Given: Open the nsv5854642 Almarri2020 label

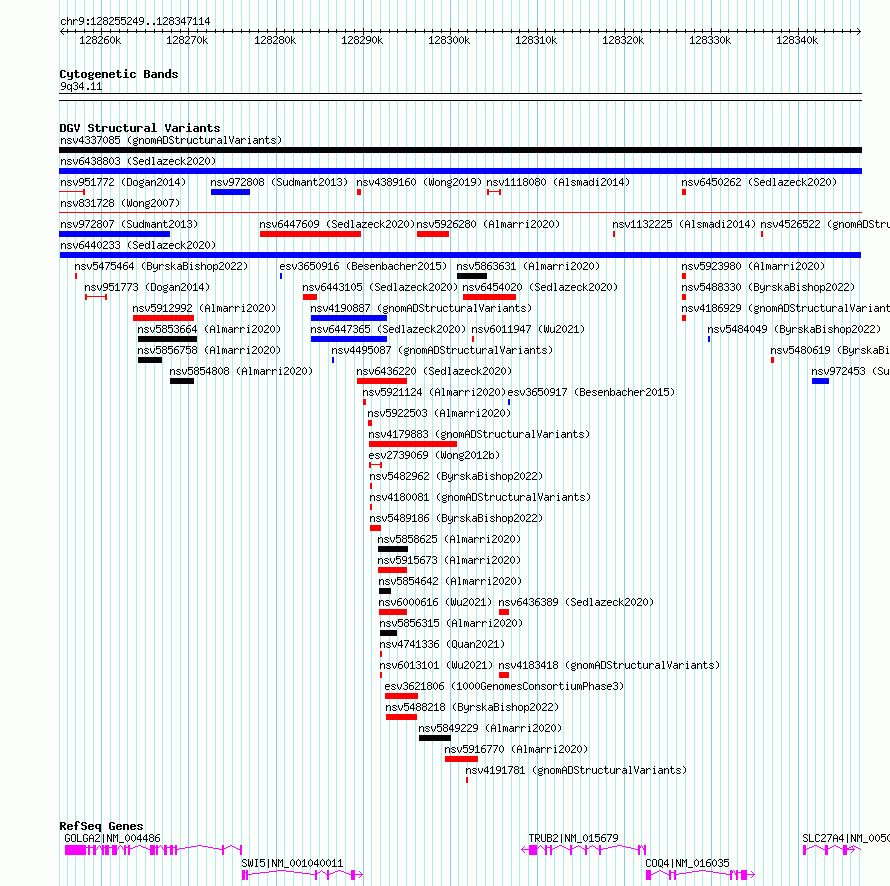Looking at the screenshot, I should click(450, 581).
